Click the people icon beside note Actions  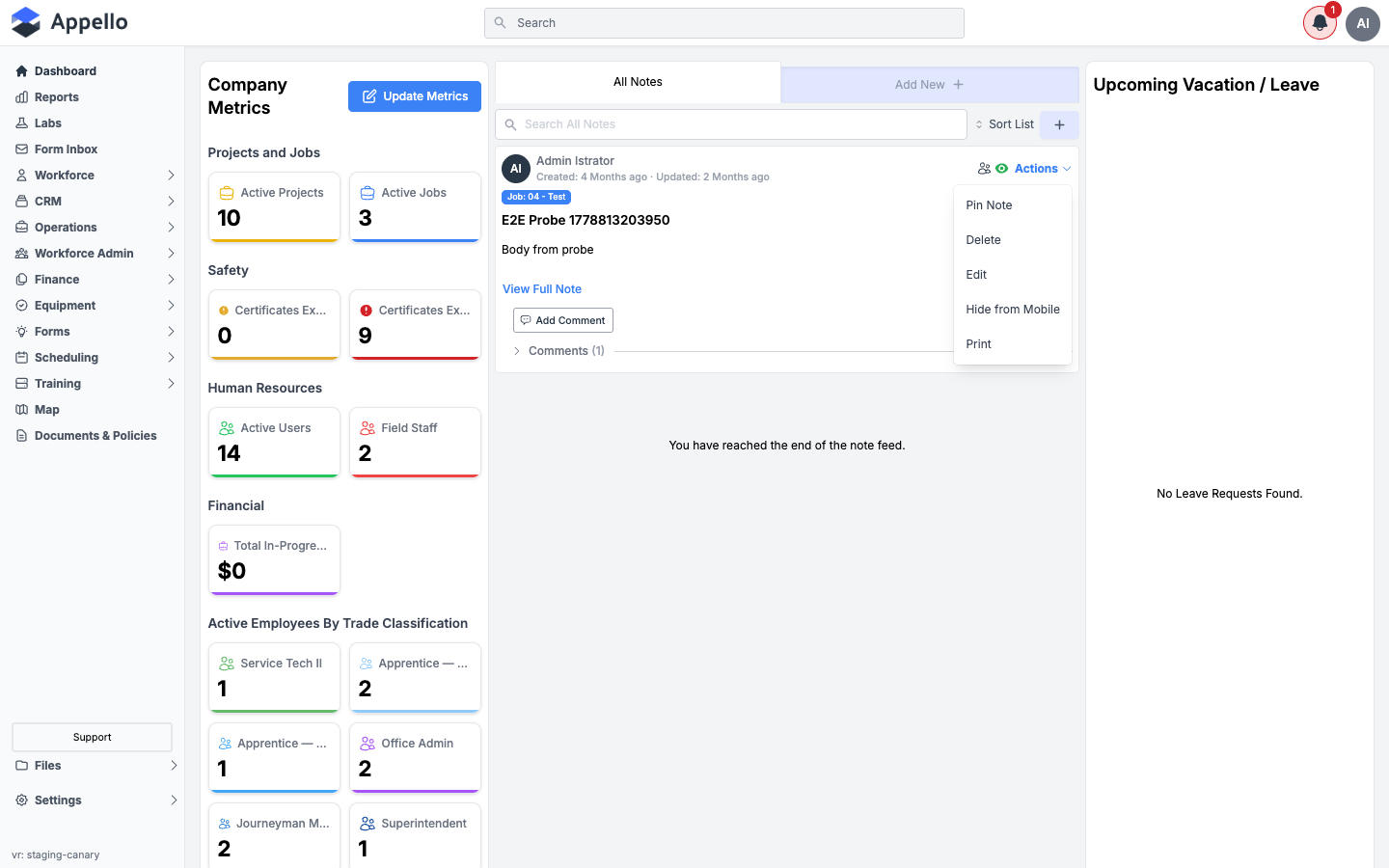click(x=984, y=169)
